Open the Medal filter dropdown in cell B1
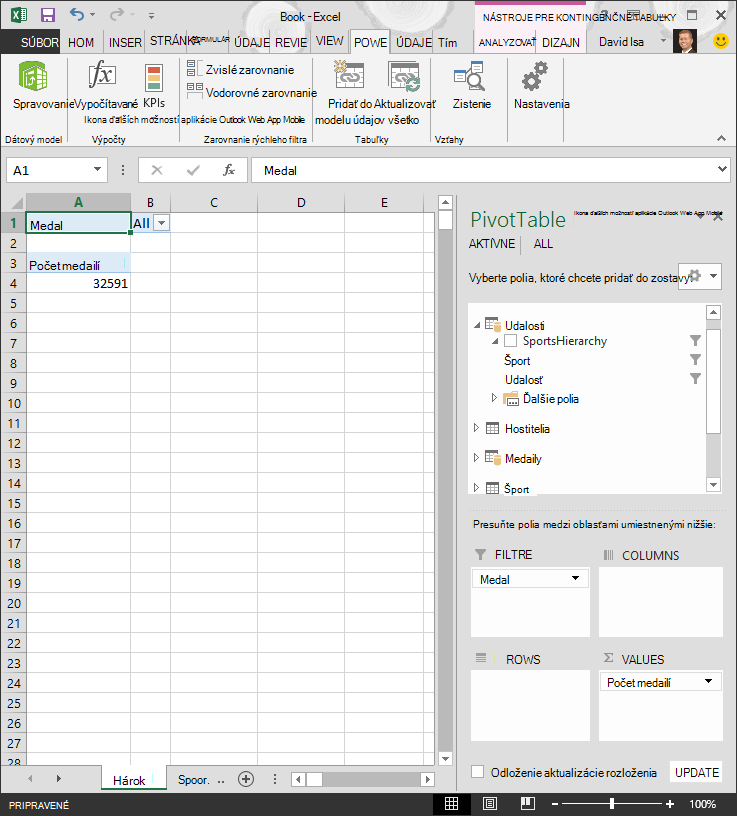The height and width of the screenshot is (816, 737). 162,223
